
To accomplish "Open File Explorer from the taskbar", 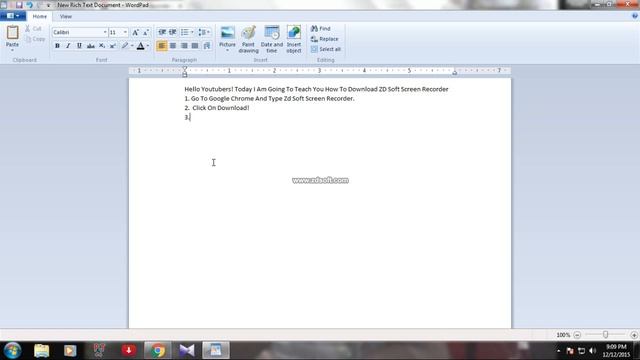I will point(42,350).
